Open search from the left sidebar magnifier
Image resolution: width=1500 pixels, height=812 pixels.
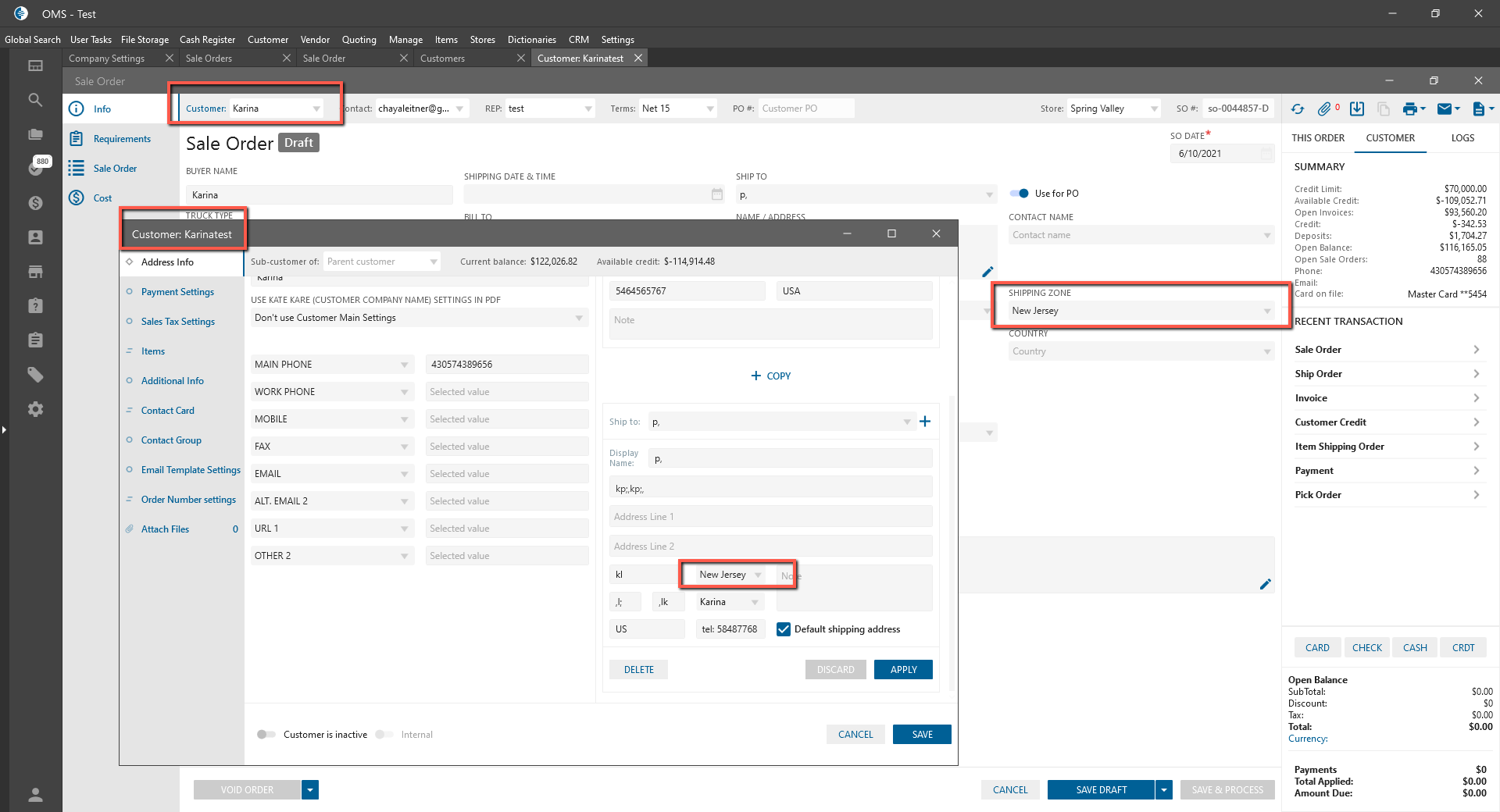pyautogui.click(x=35, y=100)
